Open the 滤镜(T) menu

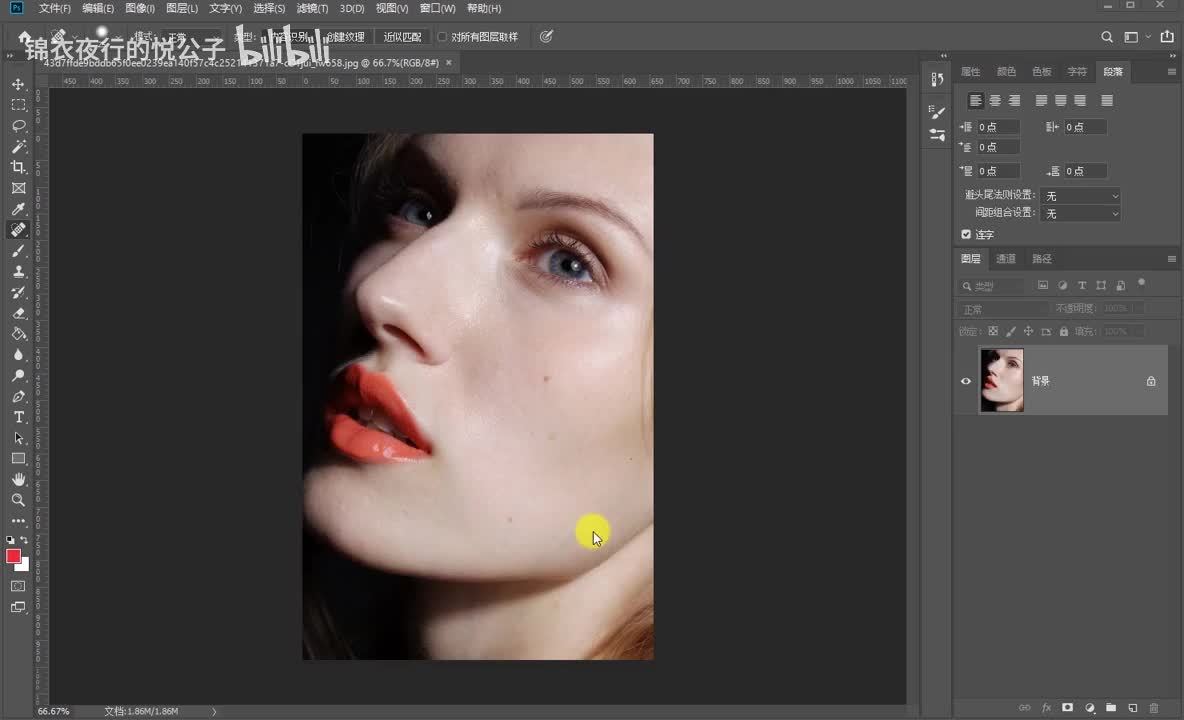pyautogui.click(x=312, y=8)
